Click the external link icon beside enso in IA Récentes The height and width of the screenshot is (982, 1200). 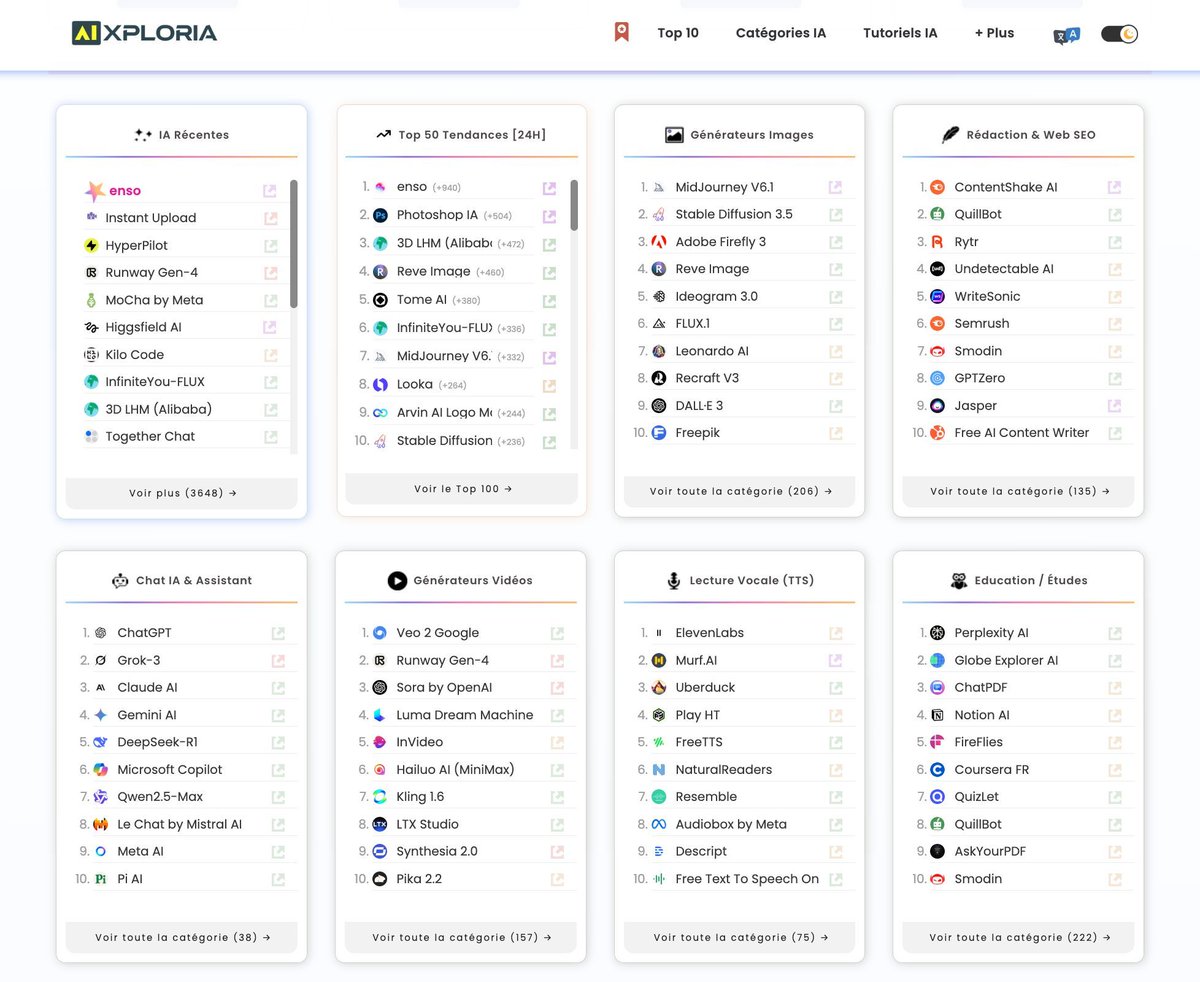click(270, 190)
